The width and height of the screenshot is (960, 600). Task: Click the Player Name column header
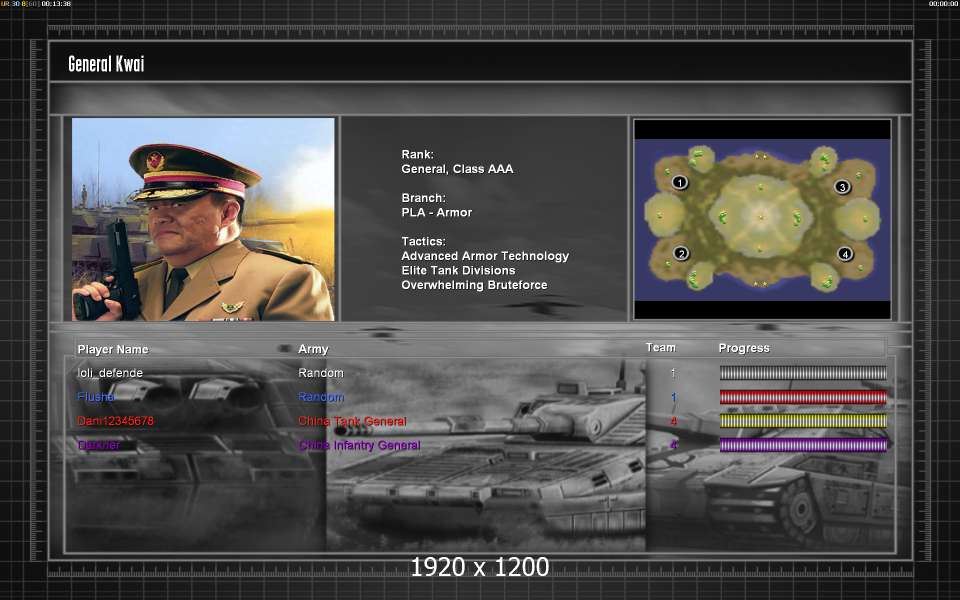pyautogui.click(x=113, y=349)
